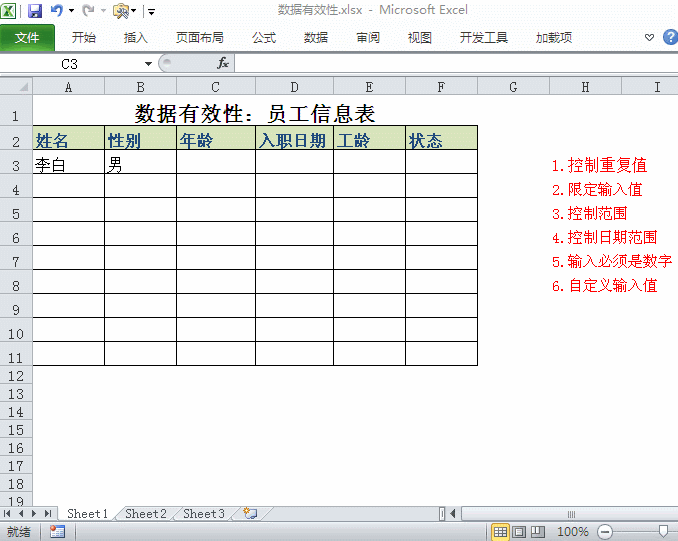Open the 数据 ribbon tab
The height and width of the screenshot is (541, 678).
[x=316, y=38]
